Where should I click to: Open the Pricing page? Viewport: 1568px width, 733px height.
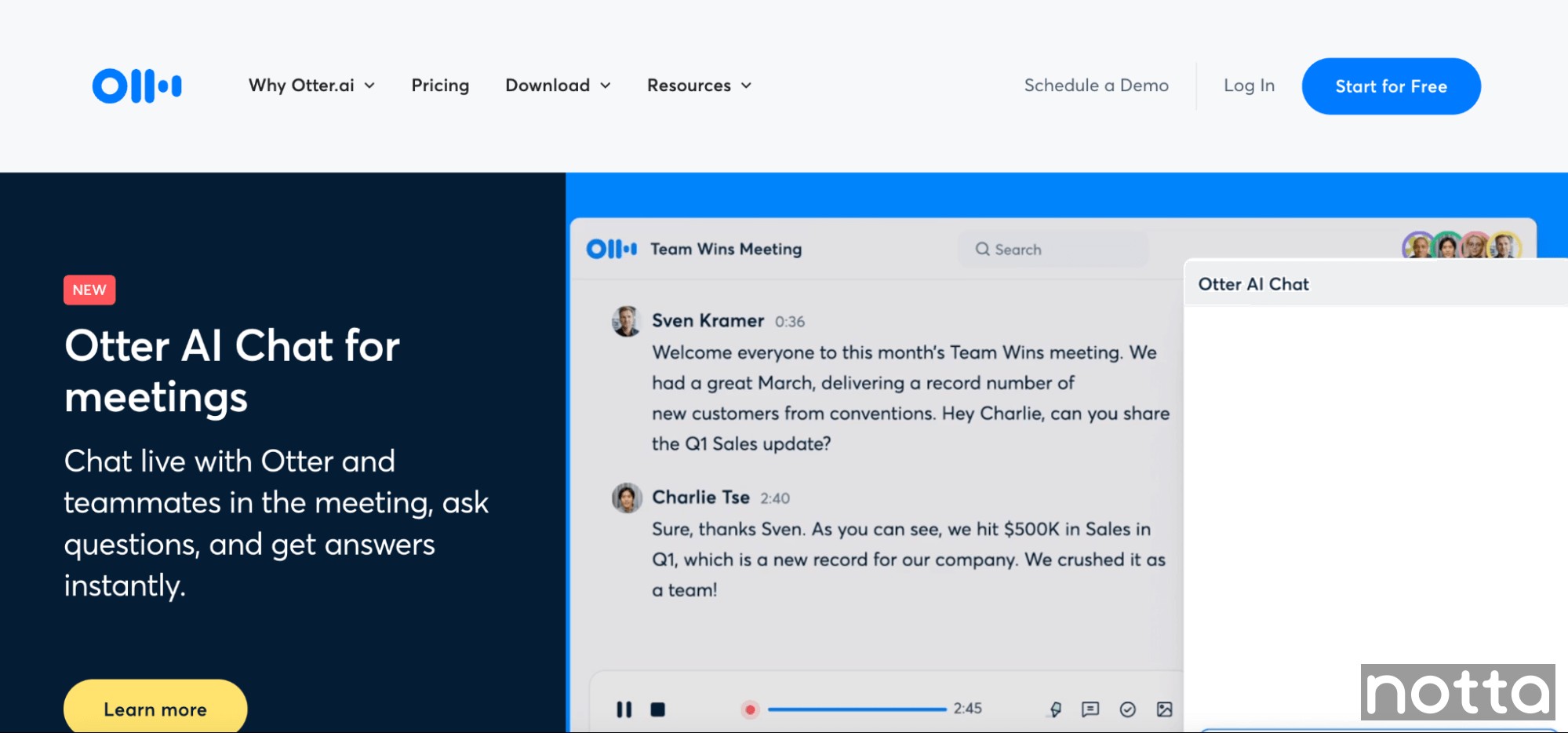tap(440, 86)
